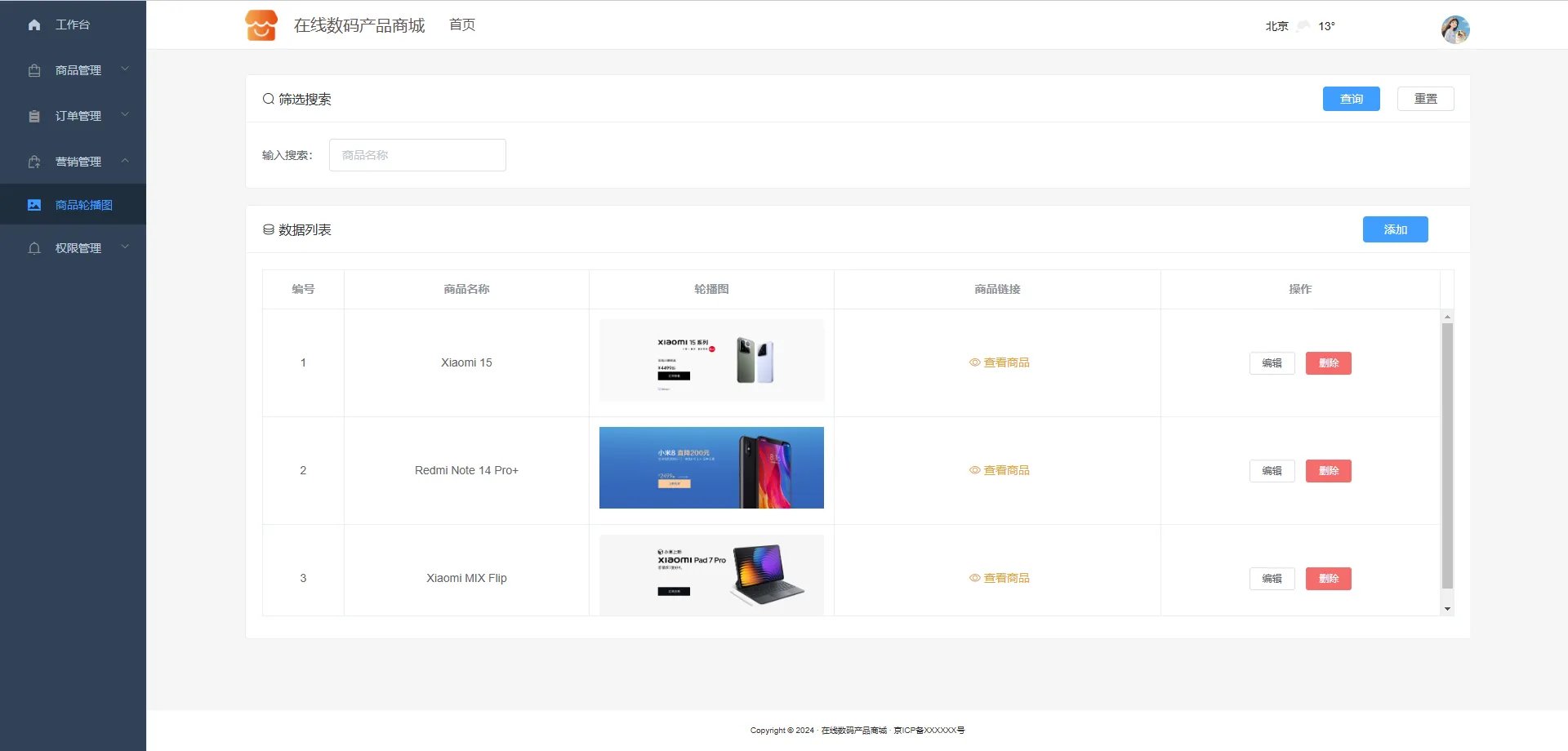The width and height of the screenshot is (1568, 751).
Task: Click the 订单管理 clipboard icon
Action: point(34,117)
